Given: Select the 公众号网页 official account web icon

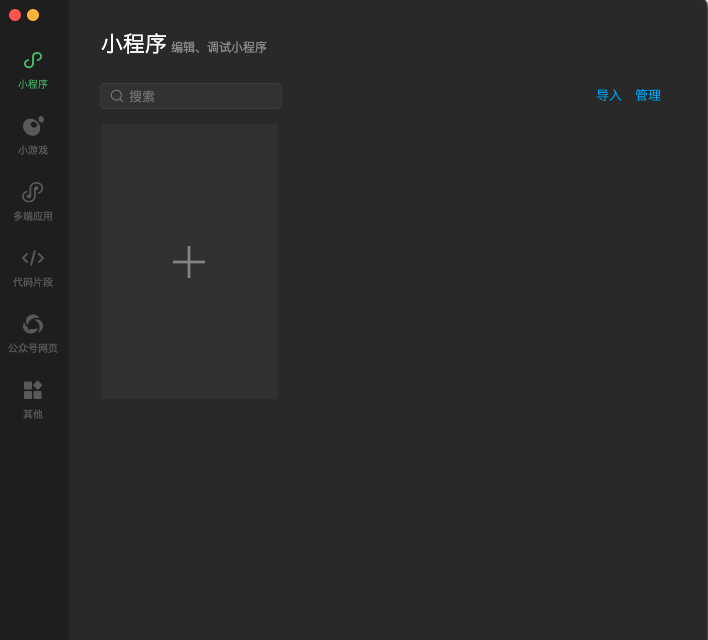Looking at the screenshot, I should pyautogui.click(x=33, y=324).
